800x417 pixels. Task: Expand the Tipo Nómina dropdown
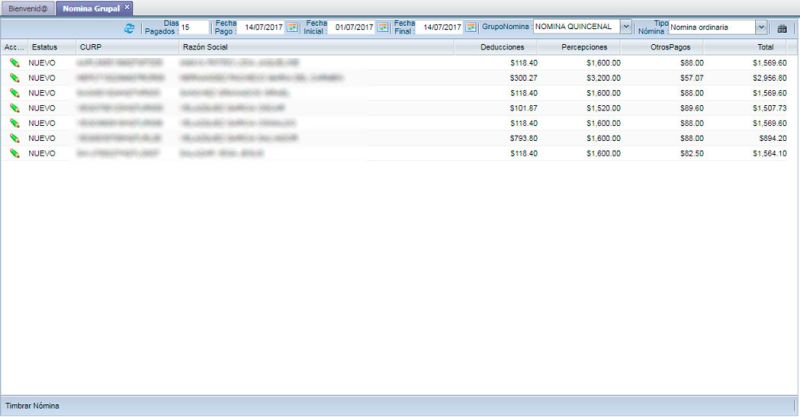(762, 28)
